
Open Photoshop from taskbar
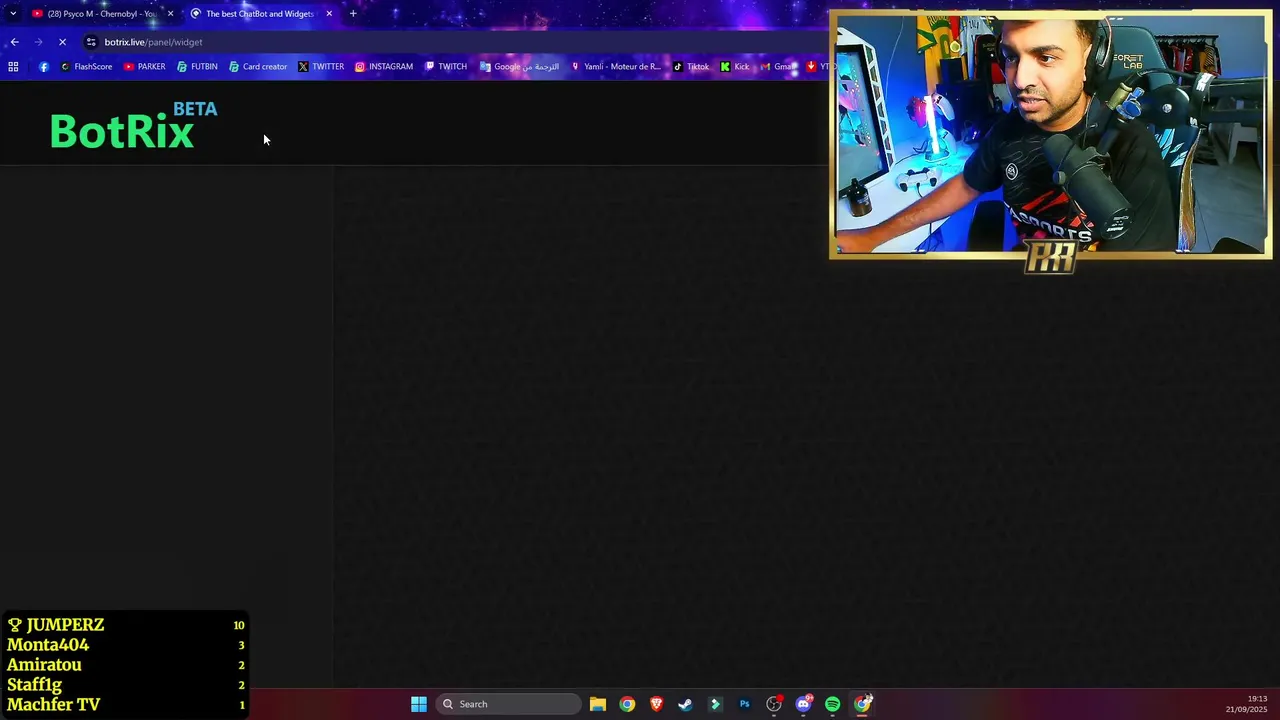pos(744,704)
